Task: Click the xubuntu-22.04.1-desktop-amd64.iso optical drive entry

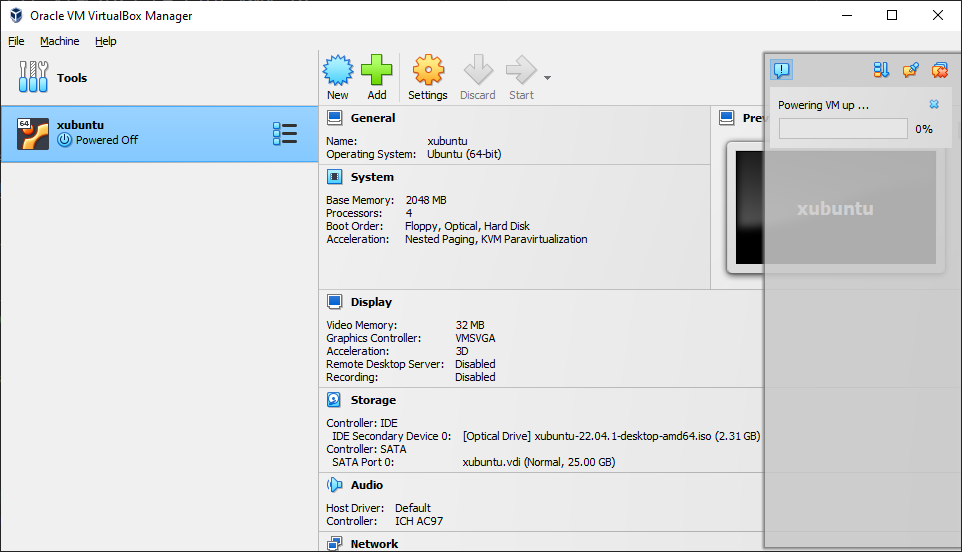Action: click(611, 436)
